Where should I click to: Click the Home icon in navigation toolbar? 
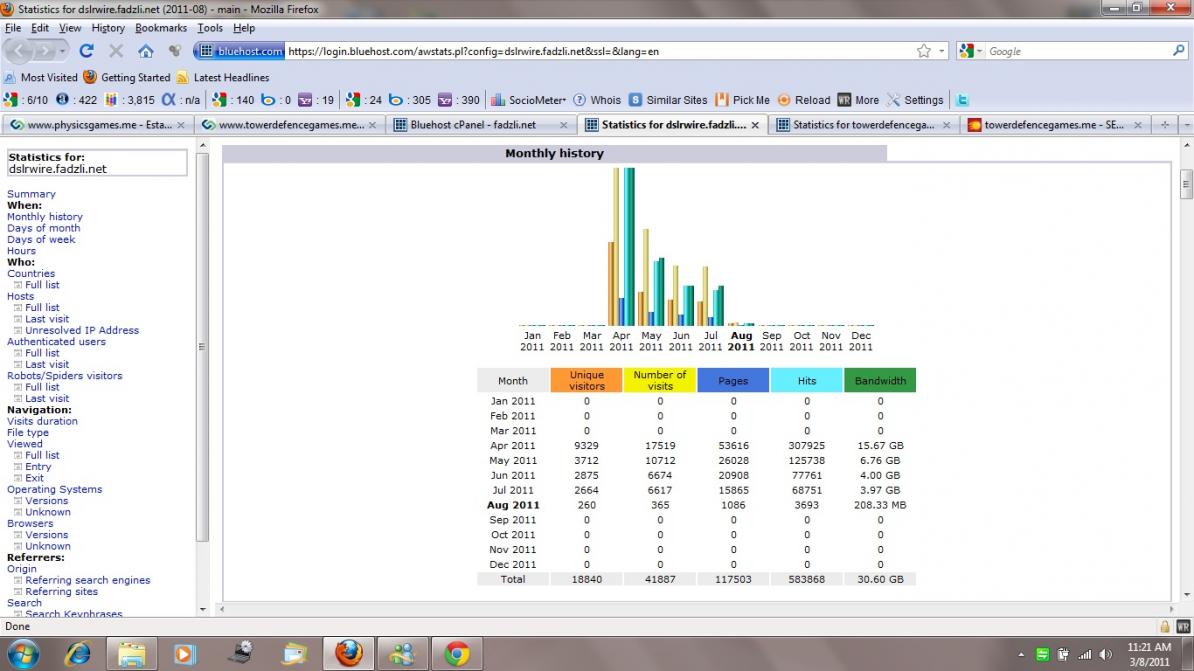click(x=146, y=51)
